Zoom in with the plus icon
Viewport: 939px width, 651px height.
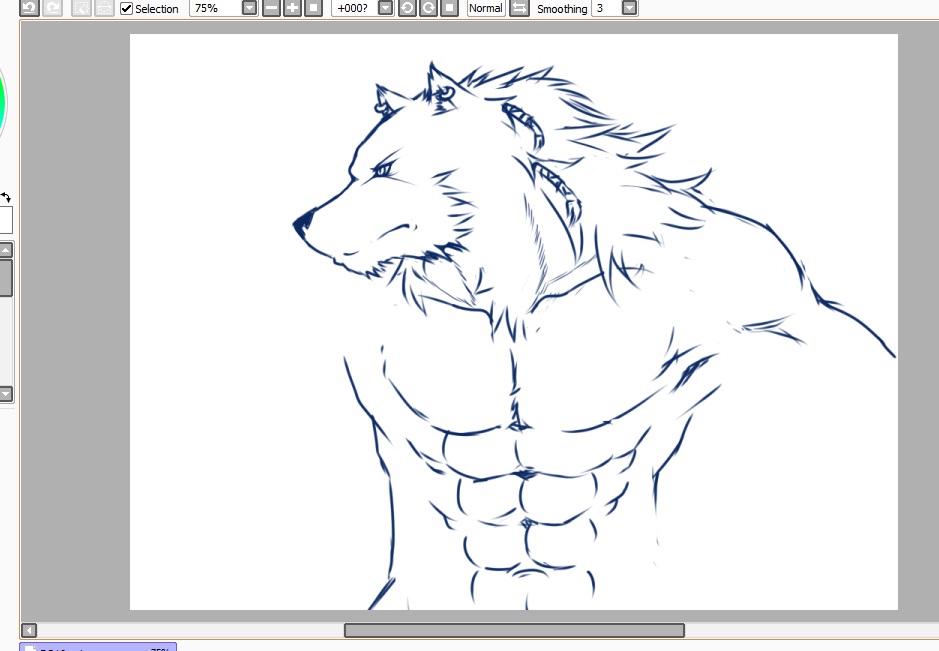292,8
